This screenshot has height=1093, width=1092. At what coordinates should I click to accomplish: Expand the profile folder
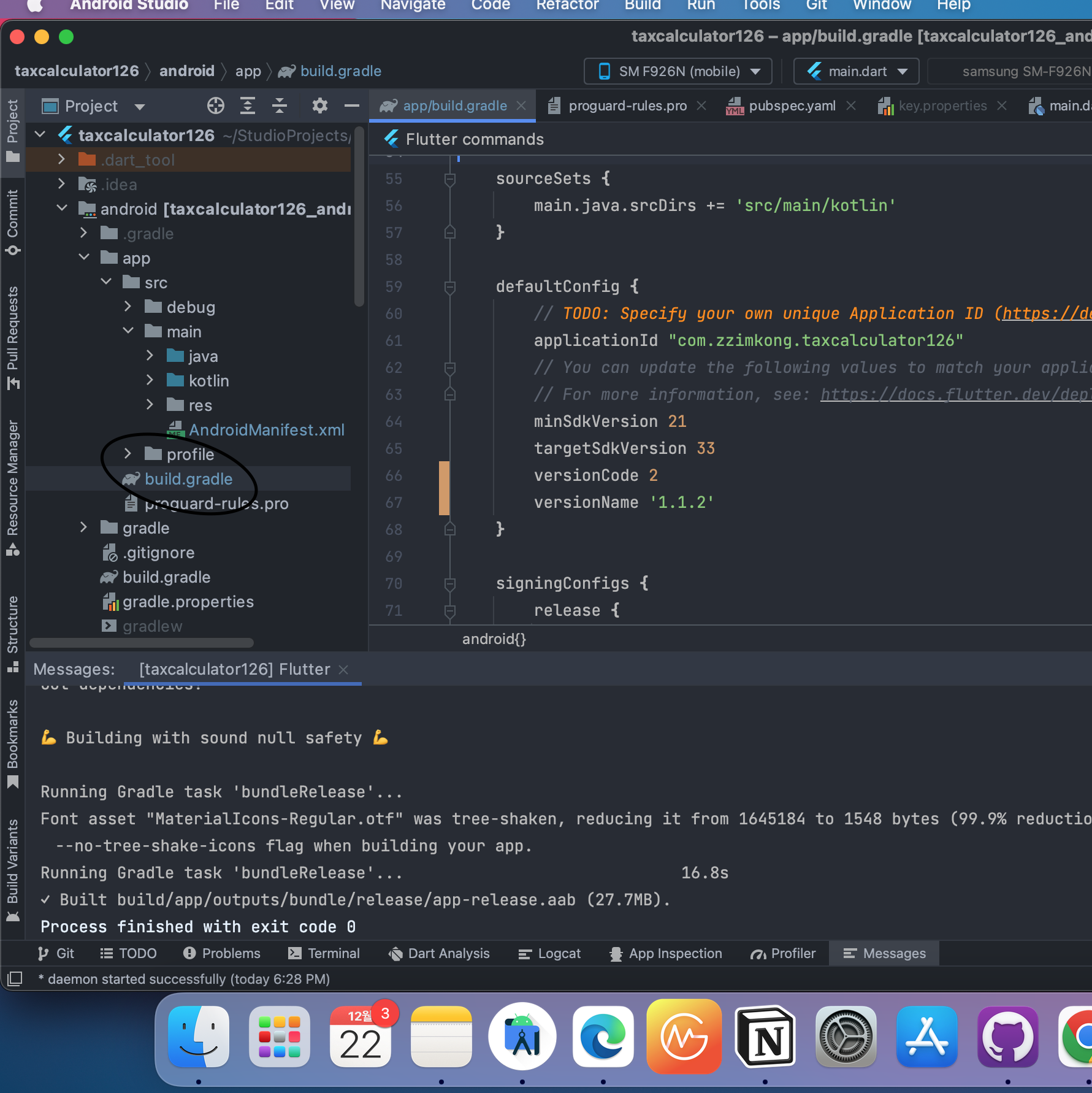click(x=128, y=454)
